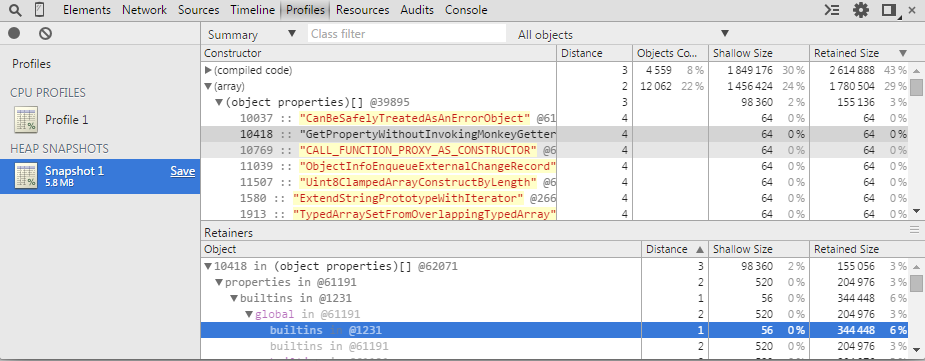Image resolution: width=925 pixels, height=361 pixels.
Task: Collapse global in @61191 node
Action: tap(249, 314)
